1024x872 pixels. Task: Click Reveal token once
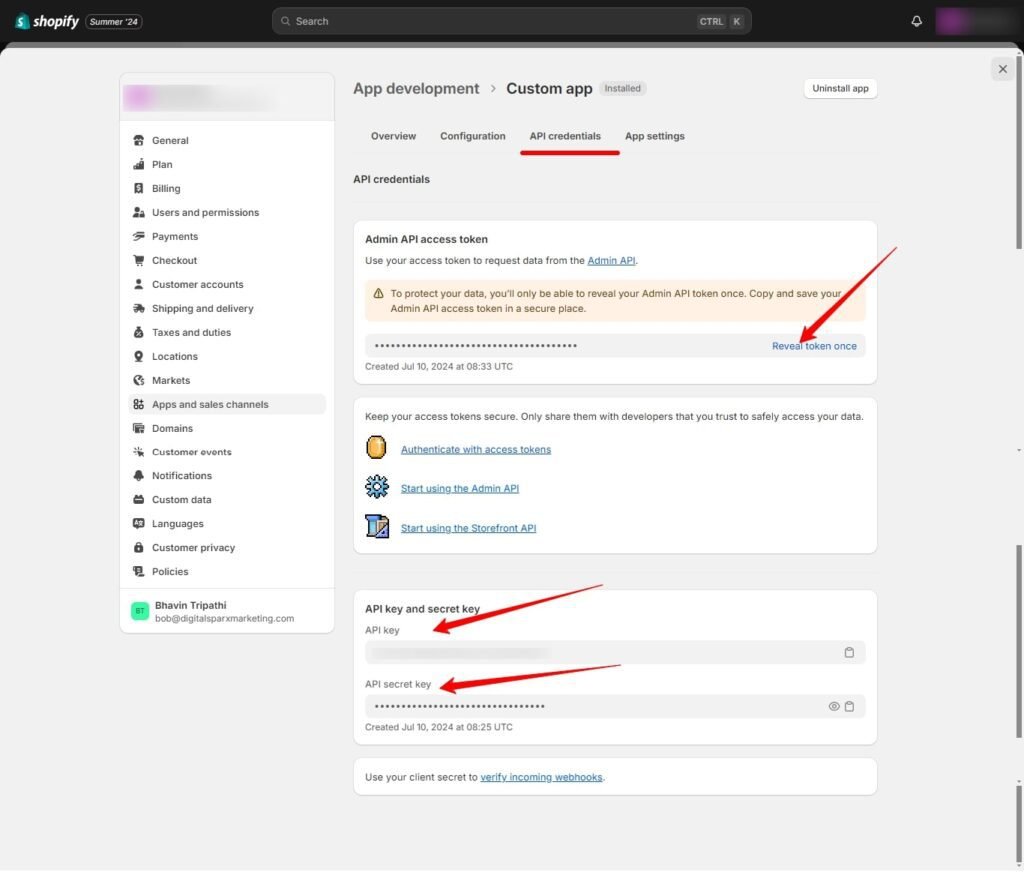814,346
